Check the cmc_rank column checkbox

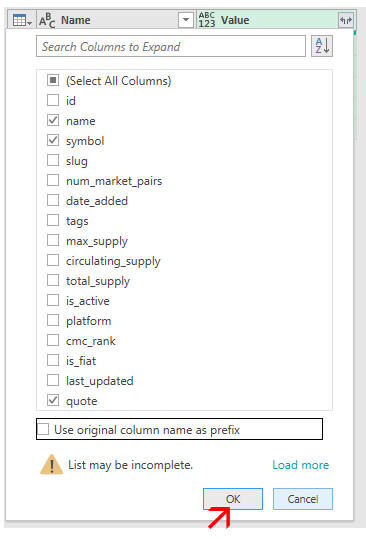(x=53, y=341)
